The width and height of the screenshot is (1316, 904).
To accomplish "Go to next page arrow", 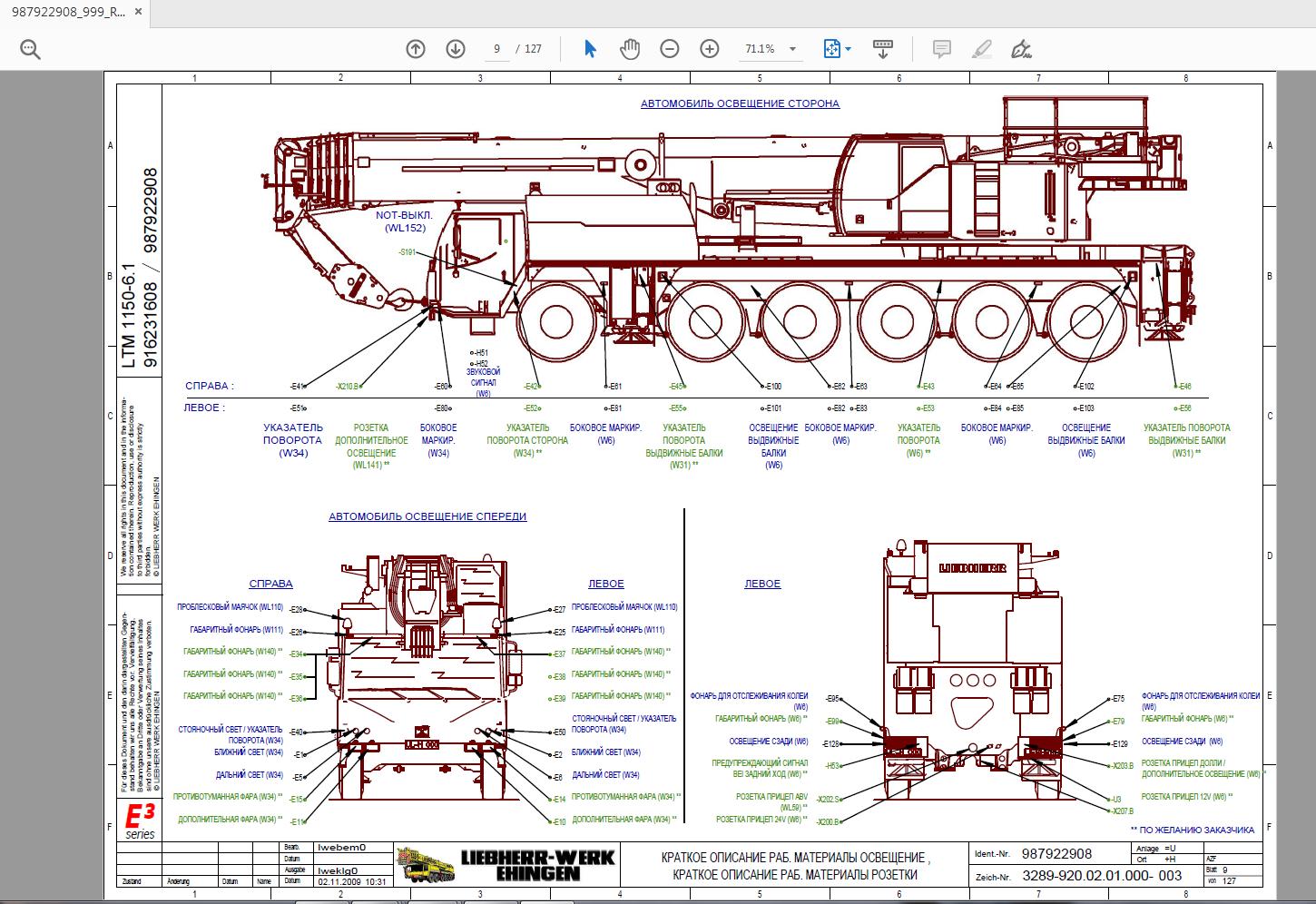I will click(x=456, y=49).
